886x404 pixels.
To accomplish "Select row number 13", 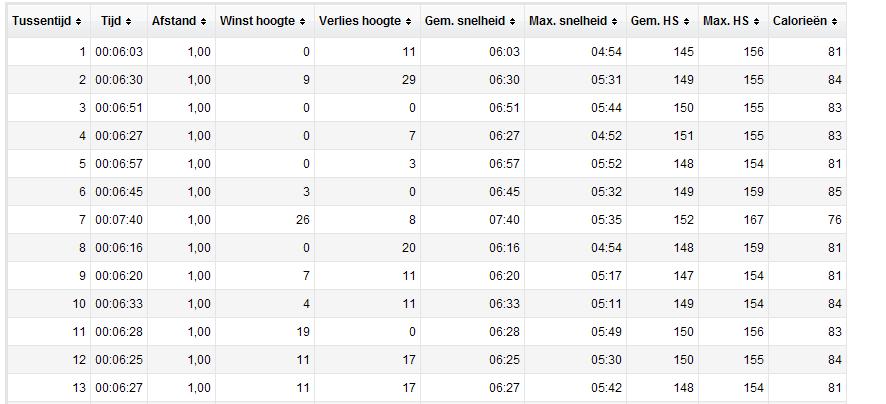I will pyautogui.click(x=79, y=388).
